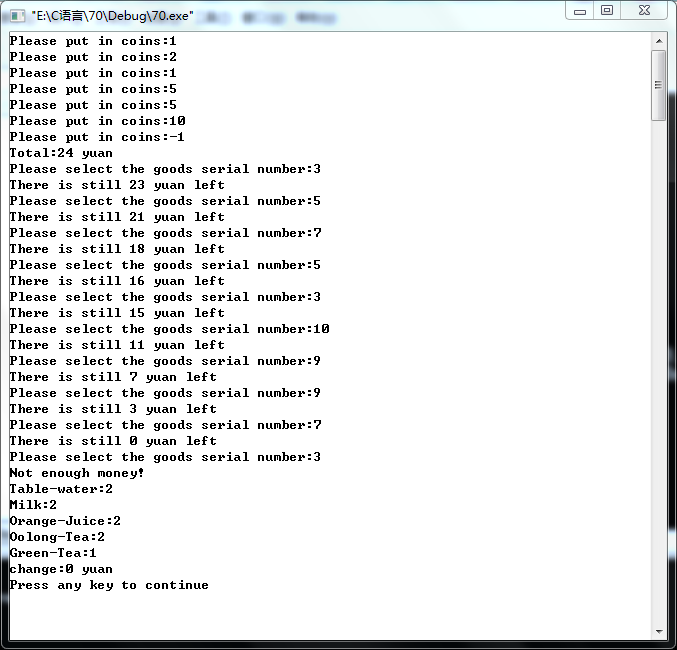Click the 'Milk:2' line

tap(33, 505)
